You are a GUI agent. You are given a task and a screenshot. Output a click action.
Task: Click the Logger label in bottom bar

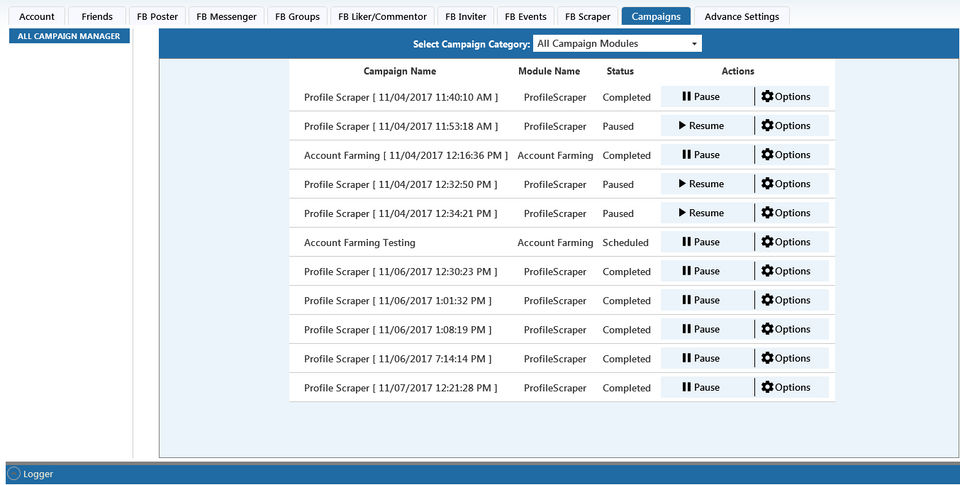[38, 474]
